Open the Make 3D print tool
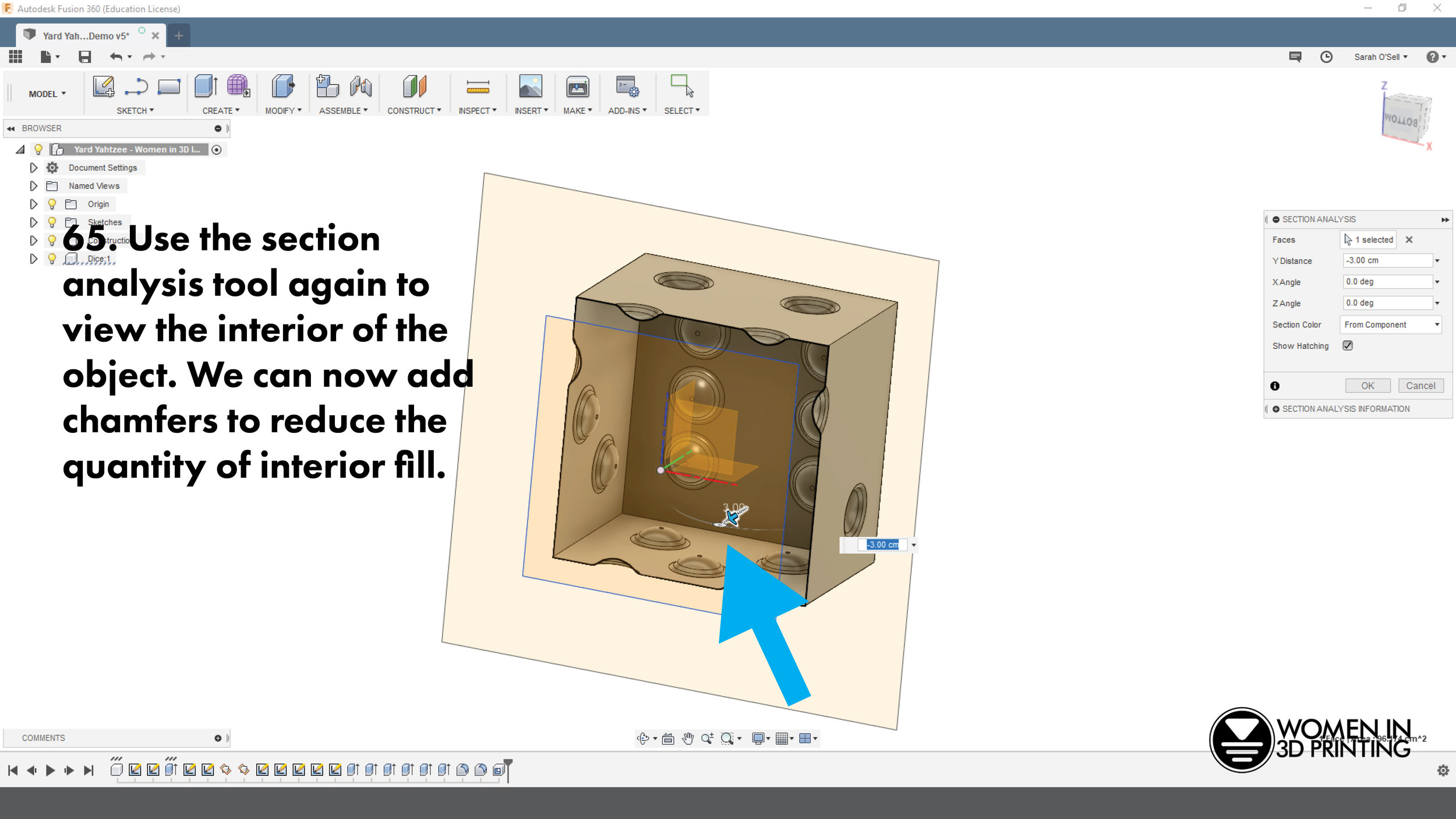The image size is (1456, 819). point(577,87)
